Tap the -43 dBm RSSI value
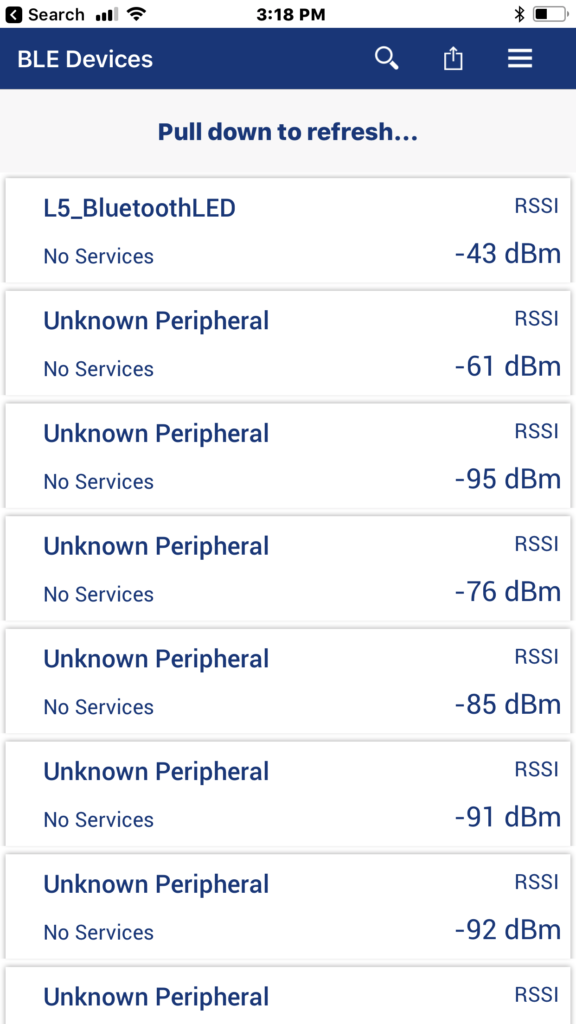 pyautogui.click(x=507, y=253)
